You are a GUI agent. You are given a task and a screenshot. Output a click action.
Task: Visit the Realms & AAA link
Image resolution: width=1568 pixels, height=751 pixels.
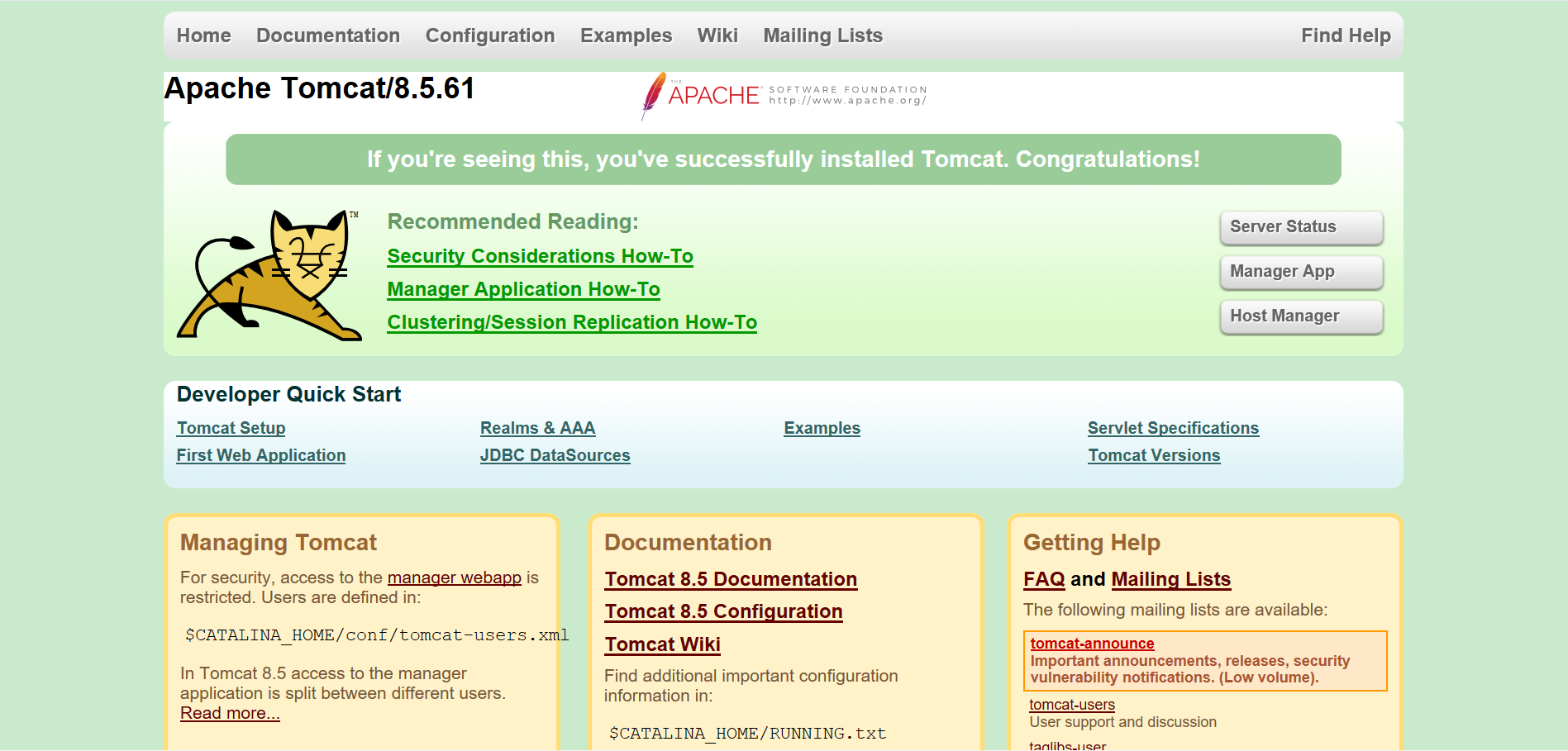(x=537, y=428)
